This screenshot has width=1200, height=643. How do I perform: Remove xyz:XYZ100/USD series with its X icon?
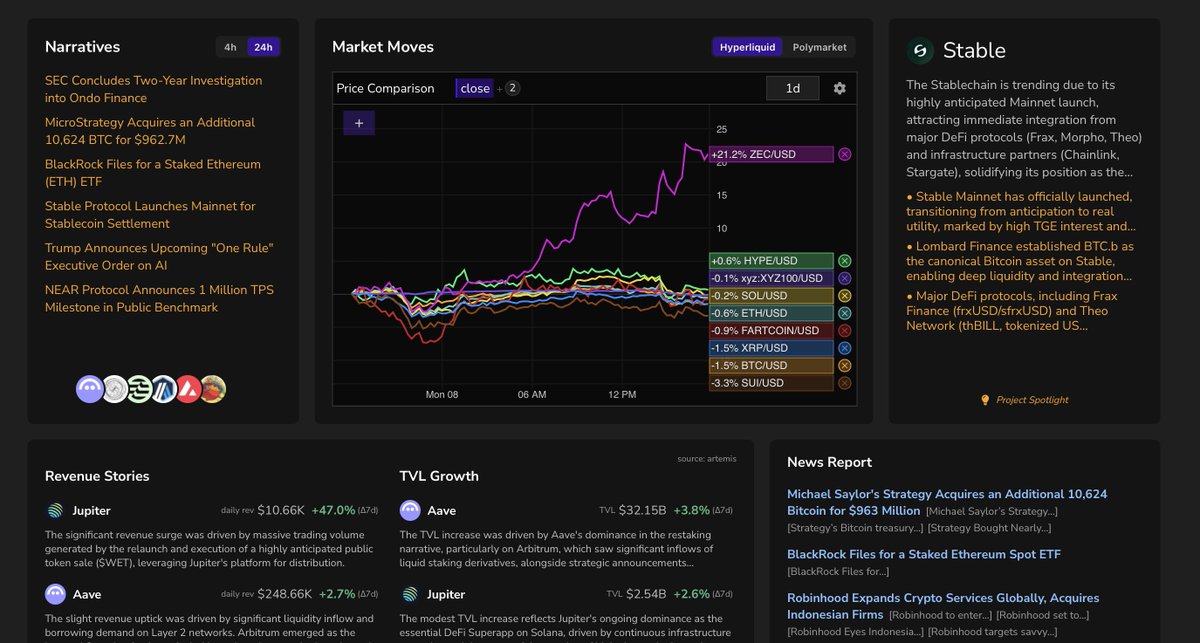tap(845, 278)
